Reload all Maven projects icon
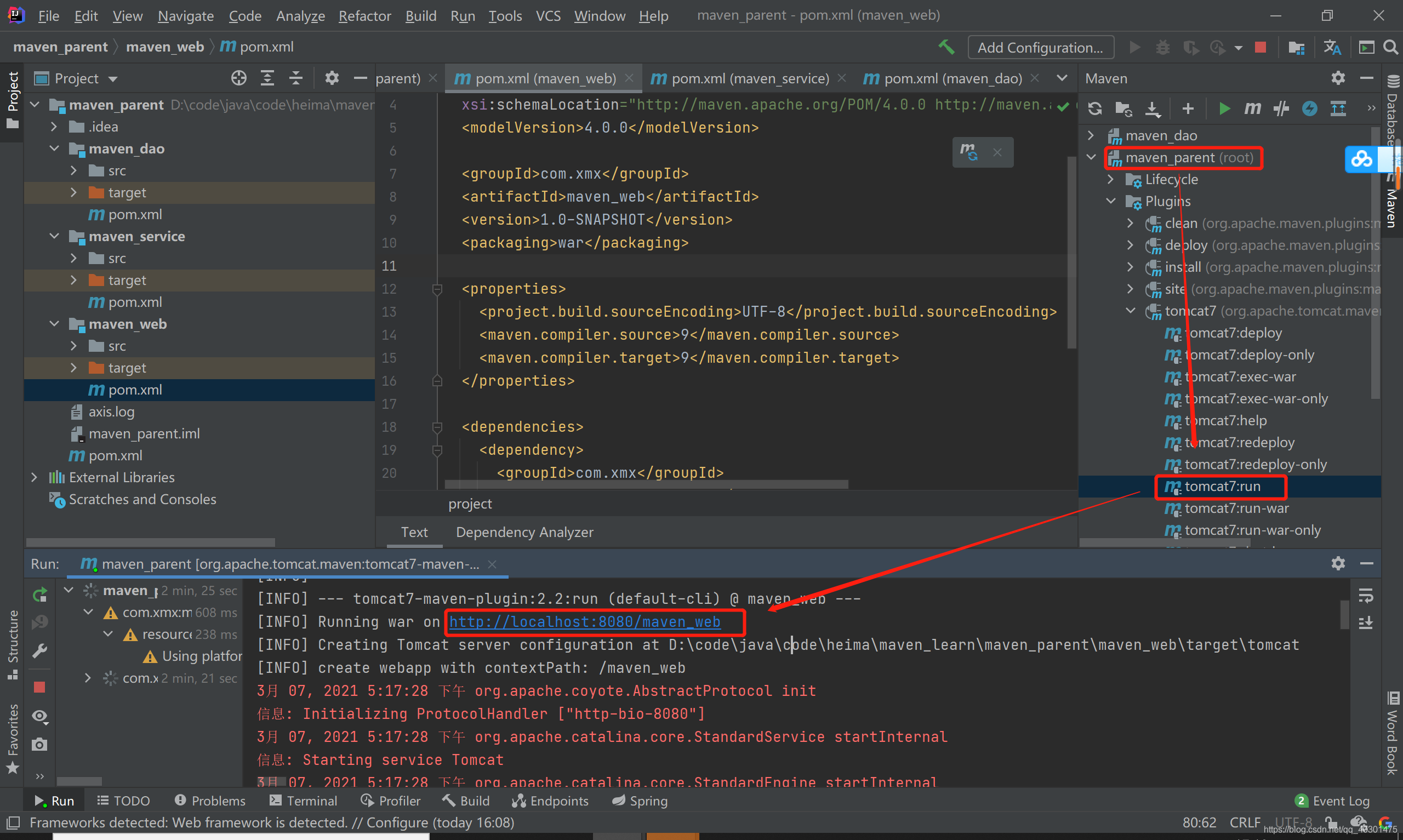This screenshot has height=840, width=1403. (1094, 108)
